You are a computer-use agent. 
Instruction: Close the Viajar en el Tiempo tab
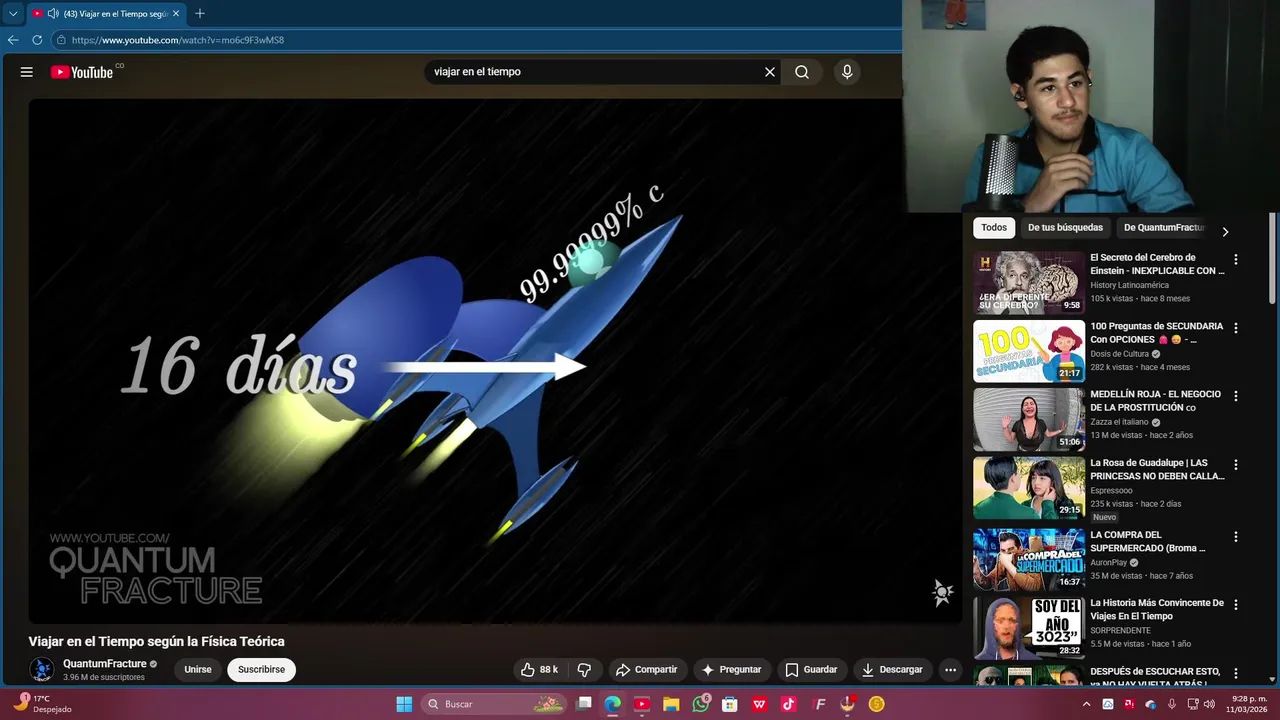176,14
